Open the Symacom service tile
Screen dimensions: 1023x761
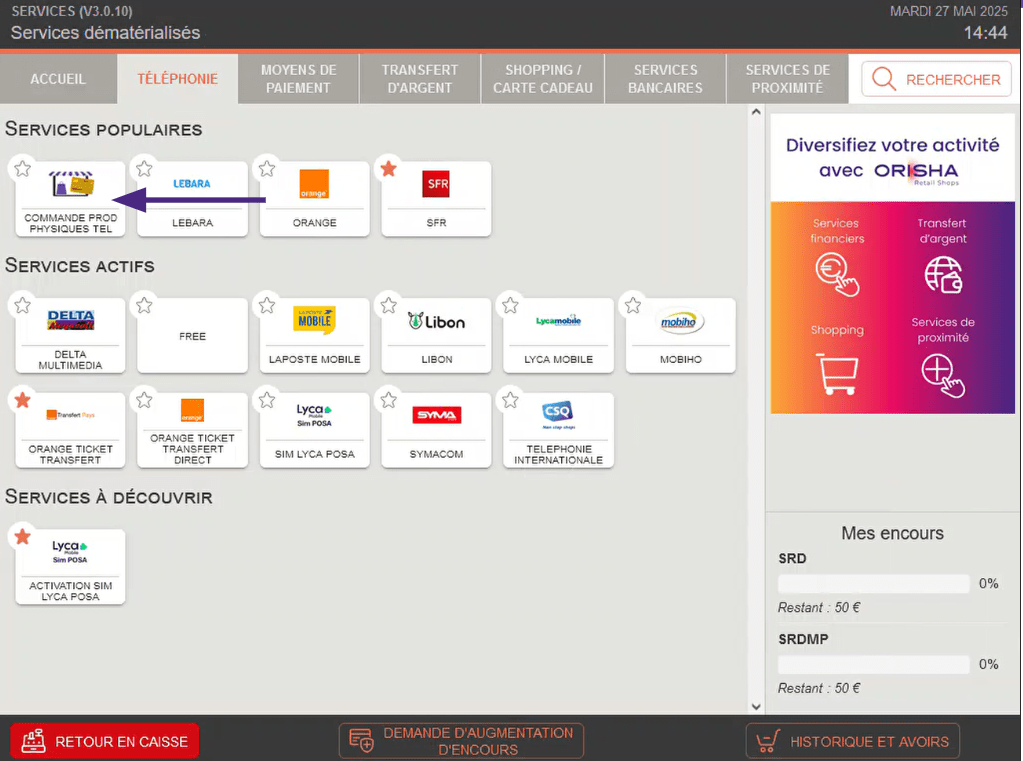(436, 430)
